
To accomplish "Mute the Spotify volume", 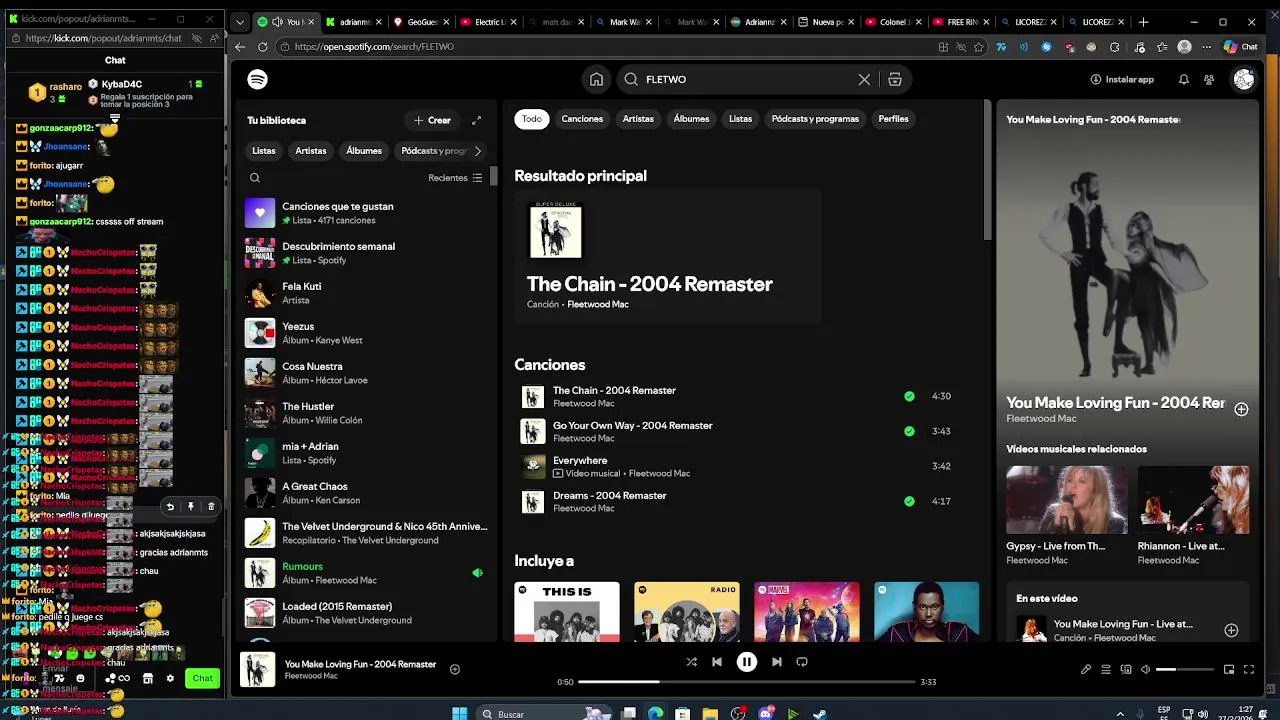I will (1145, 669).
